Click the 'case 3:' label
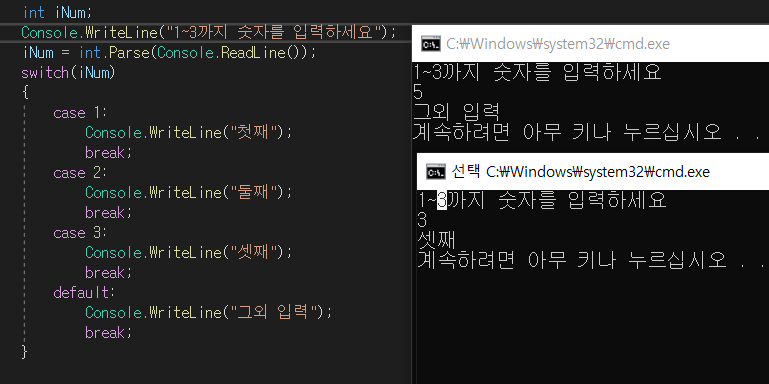 pos(80,233)
